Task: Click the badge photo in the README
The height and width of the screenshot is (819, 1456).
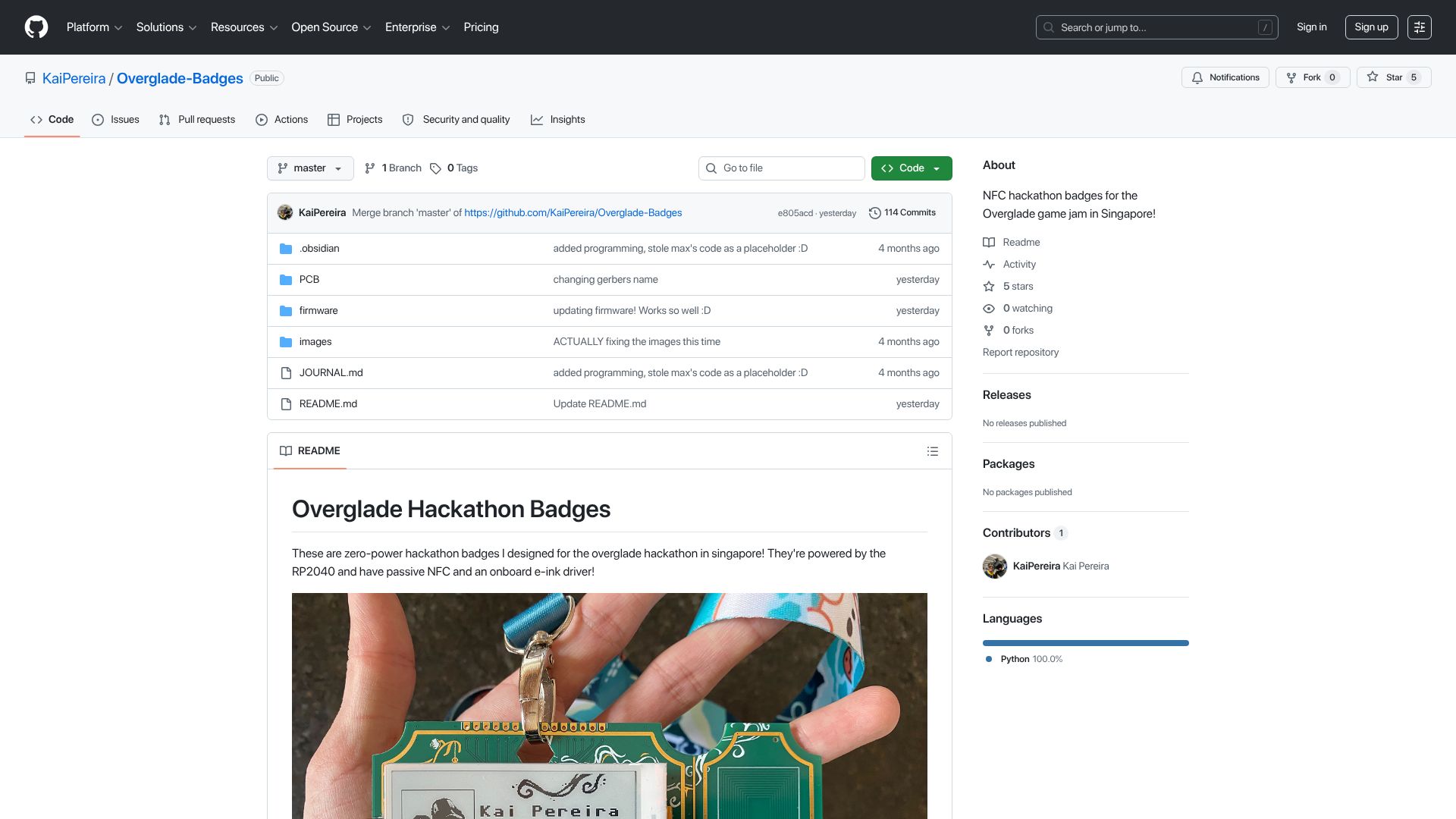Action: tap(609, 706)
